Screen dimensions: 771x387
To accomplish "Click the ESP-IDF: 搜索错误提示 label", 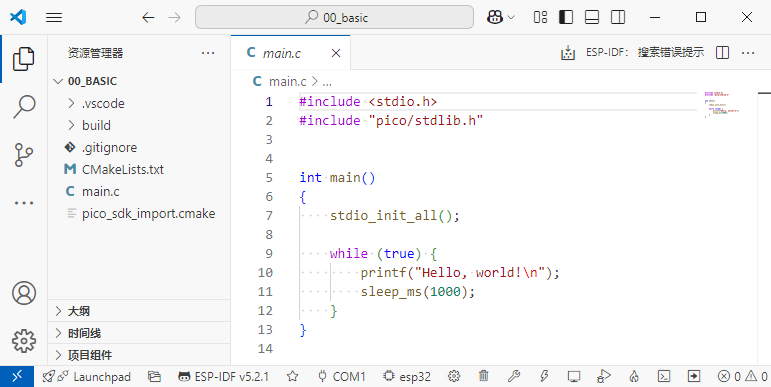I will [x=645, y=52].
